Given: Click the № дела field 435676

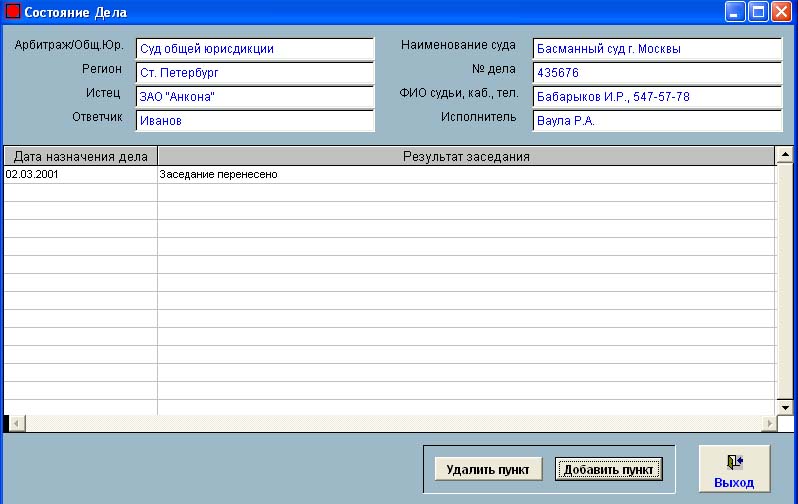Looking at the screenshot, I should (656, 73).
